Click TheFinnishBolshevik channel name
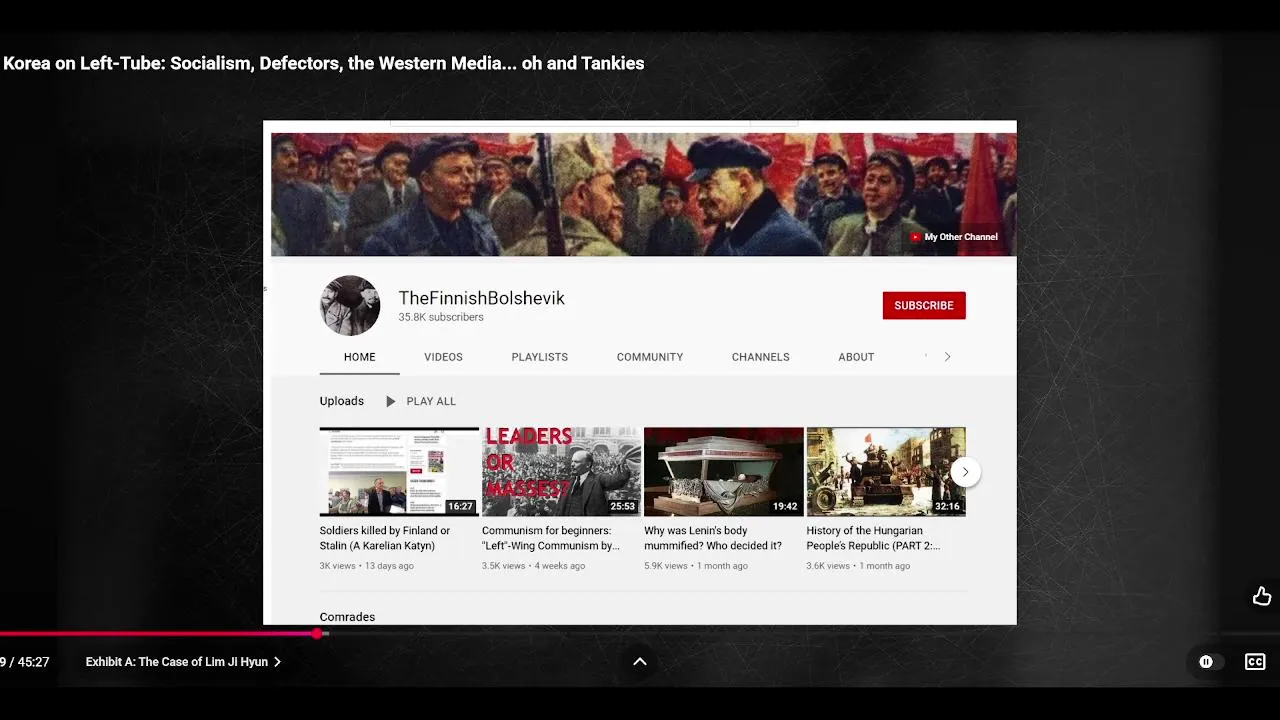This screenshot has width=1280, height=720. [x=482, y=298]
